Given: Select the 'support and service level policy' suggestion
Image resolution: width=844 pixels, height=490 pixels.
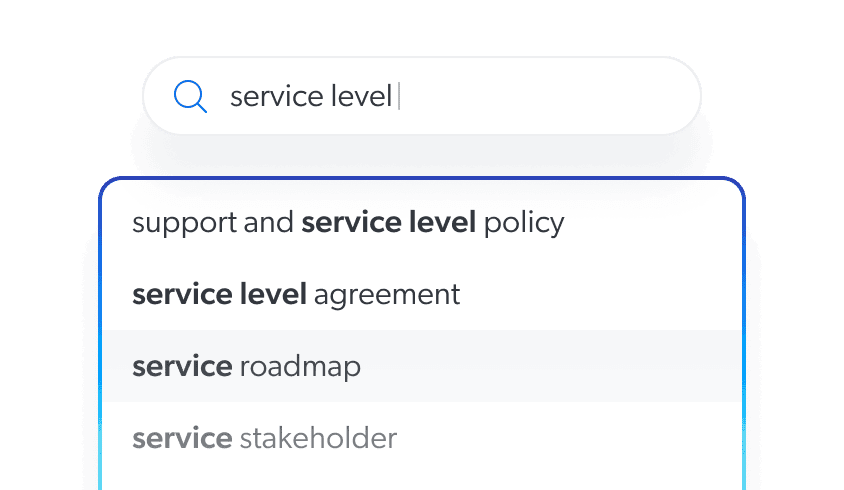Looking at the screenshot, I should pyautogui.click(x=348, y=222).
